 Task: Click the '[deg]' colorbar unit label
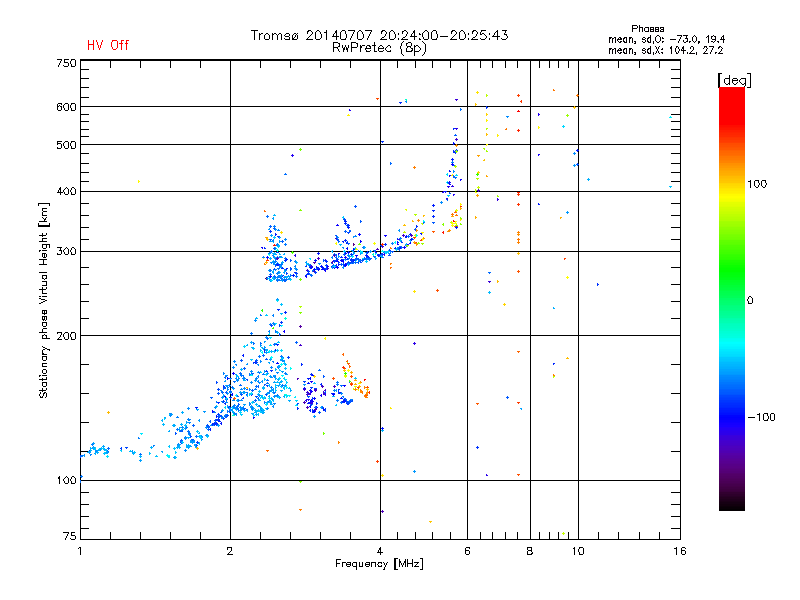point(734,80)
